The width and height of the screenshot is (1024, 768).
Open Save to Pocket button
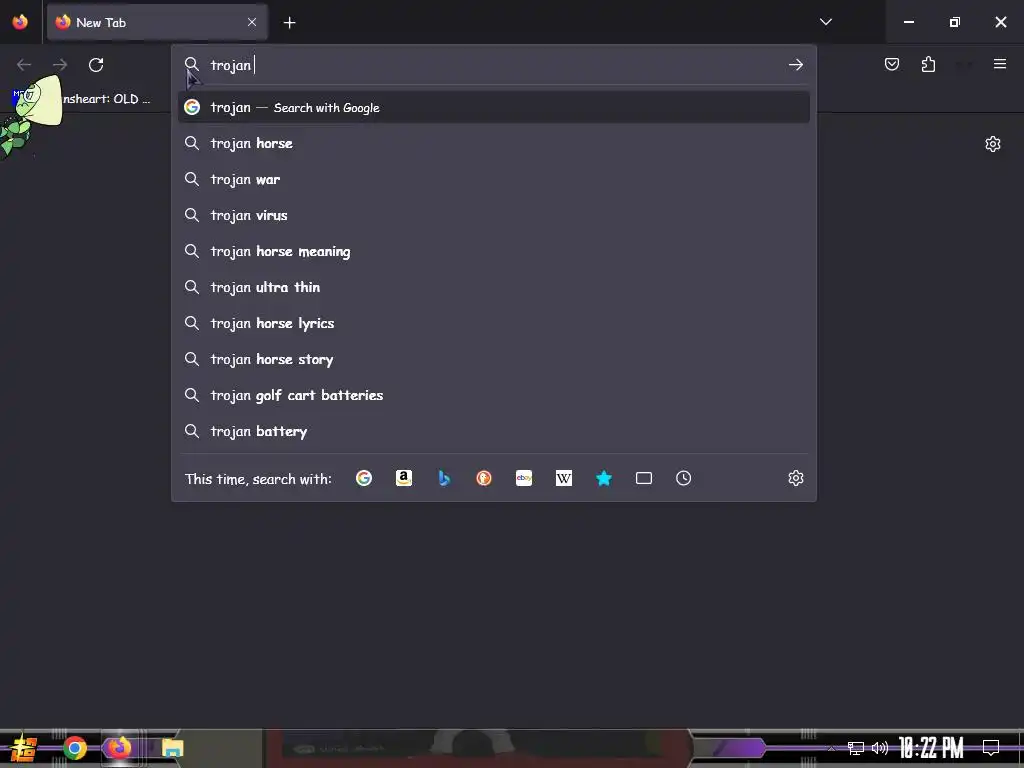[891, 64]
